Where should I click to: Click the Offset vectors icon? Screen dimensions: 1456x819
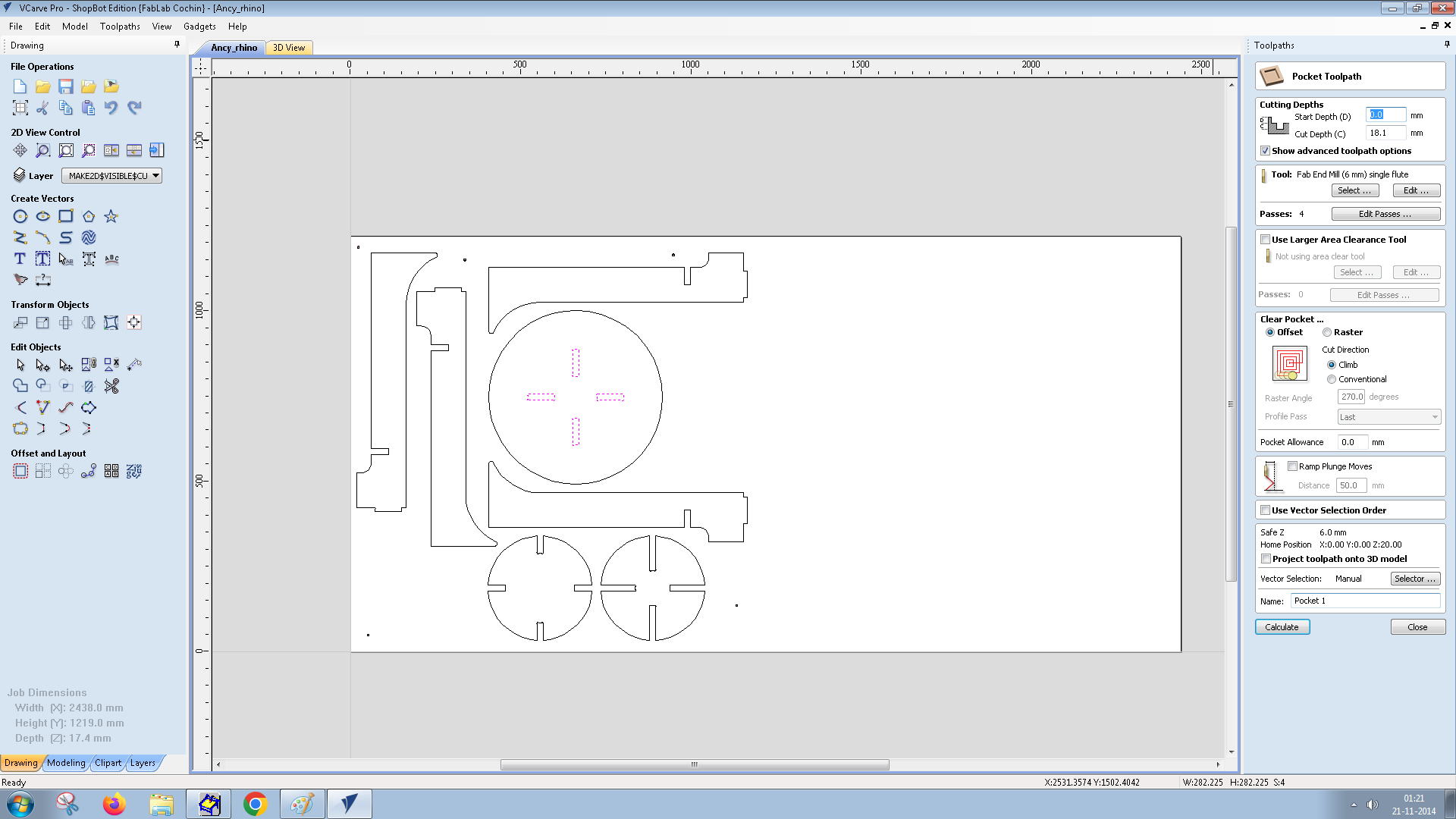[x=20, y=472]
